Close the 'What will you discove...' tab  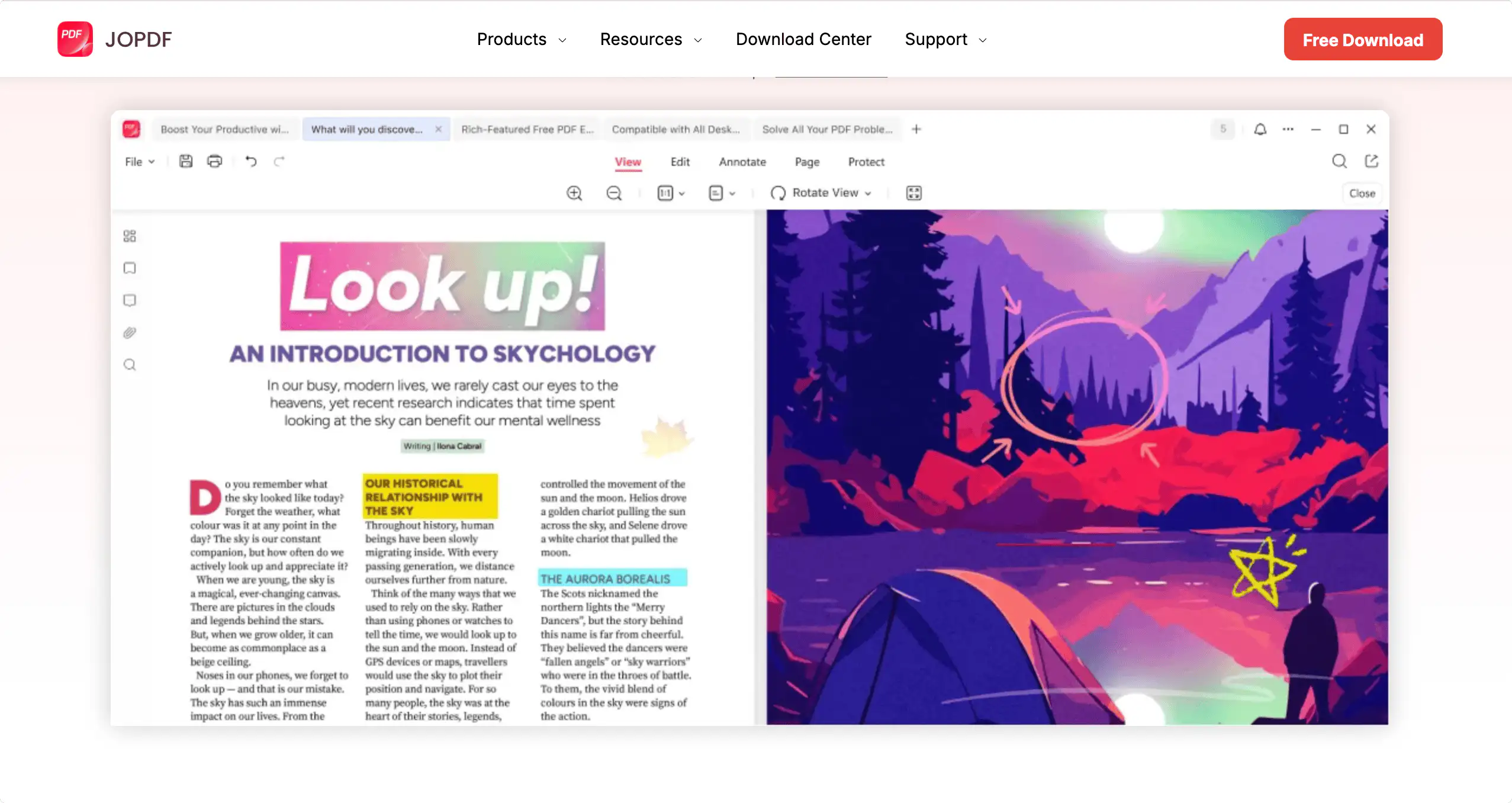point(438,129)
